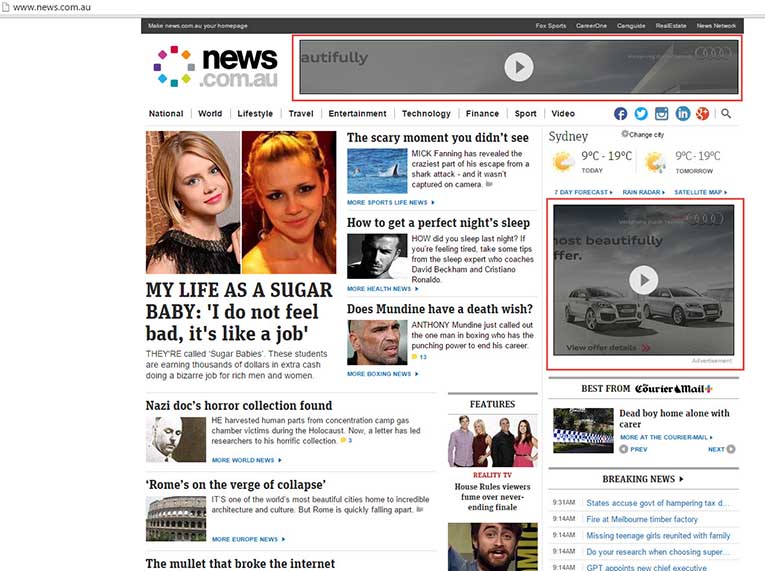Viewport: 765px width, 571px height.
Task: Click the Colosseum Rome thumbnail
Action: coord(176,519)
